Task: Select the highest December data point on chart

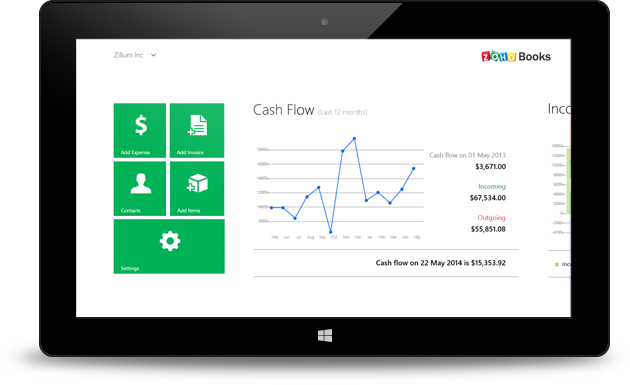Action: pyautogui.click(x=354, y=139)
